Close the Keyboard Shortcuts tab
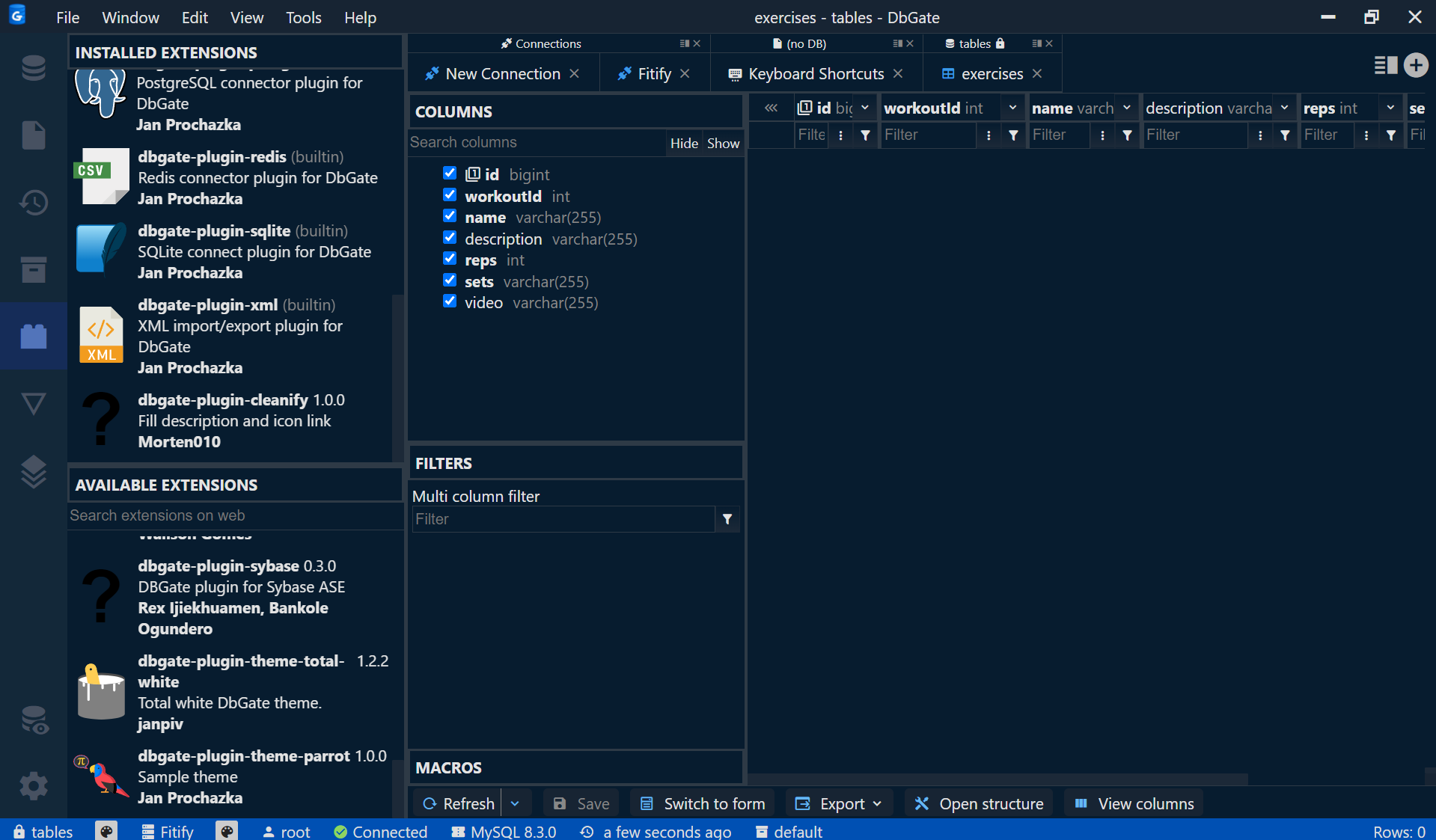Viewport: 1436px width, 840px height. pos(898,73)
